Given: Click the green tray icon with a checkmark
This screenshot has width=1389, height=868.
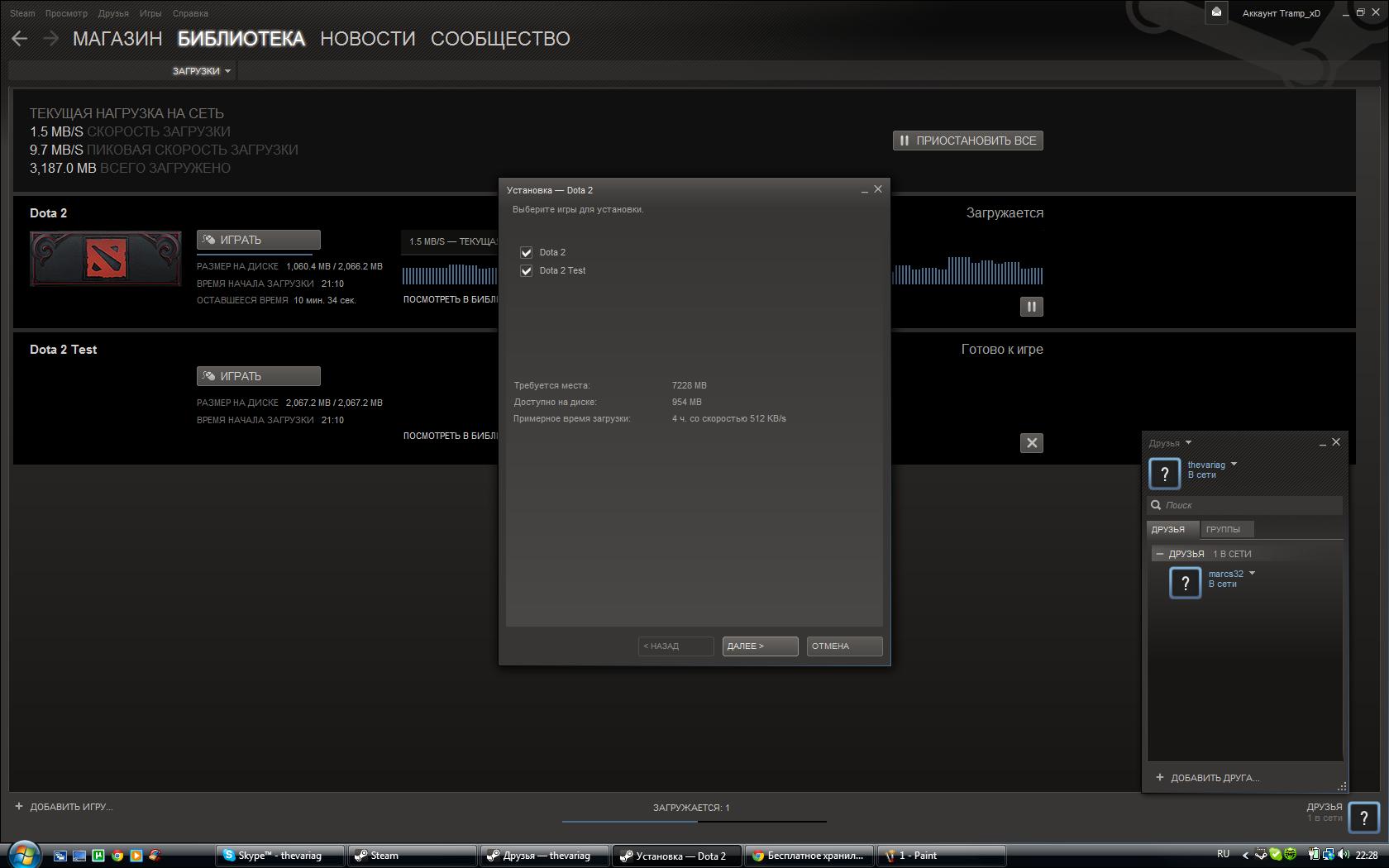Looking at the screenshot, I should [x=1276, y=855].
